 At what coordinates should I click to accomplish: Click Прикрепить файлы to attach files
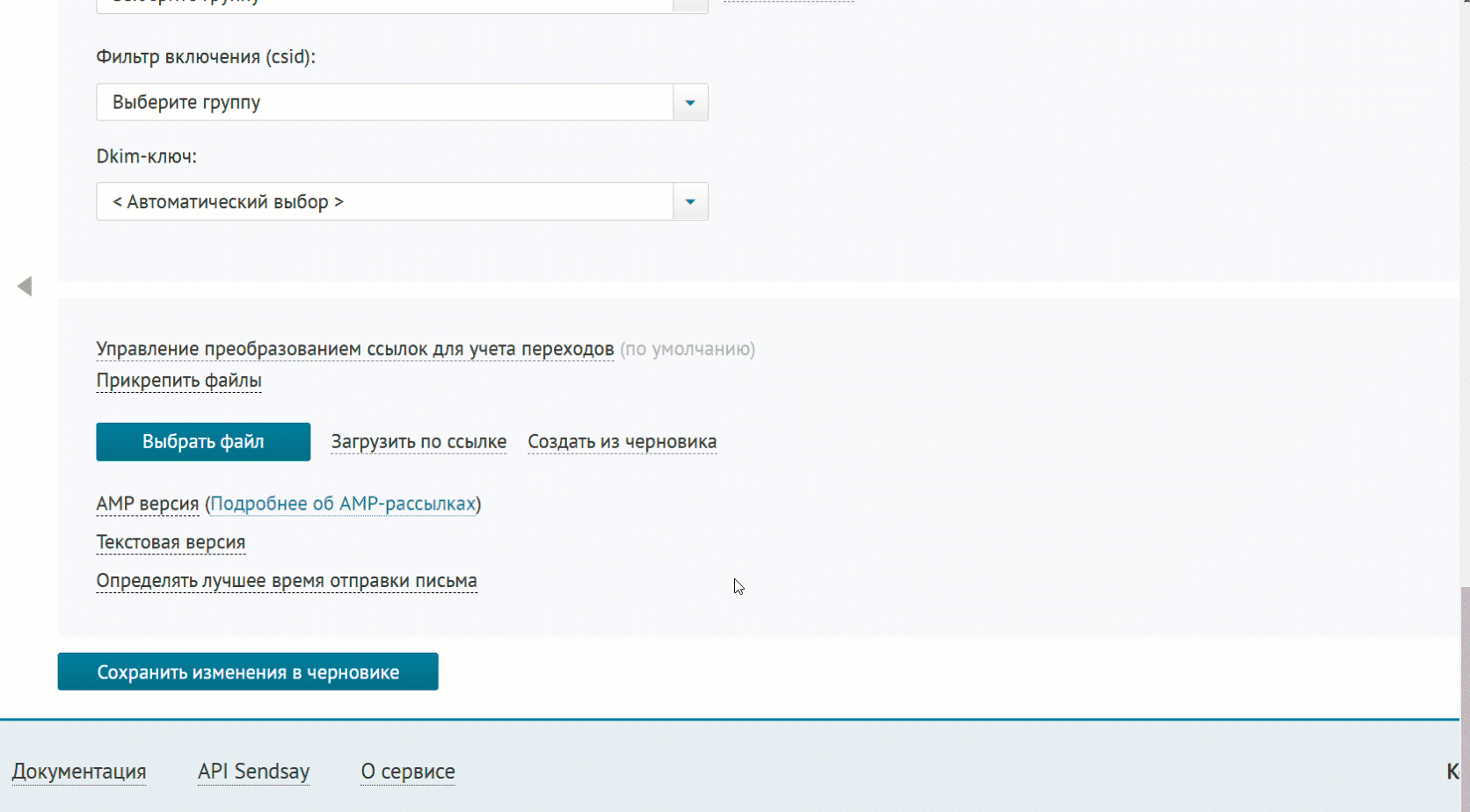[178, 381]
